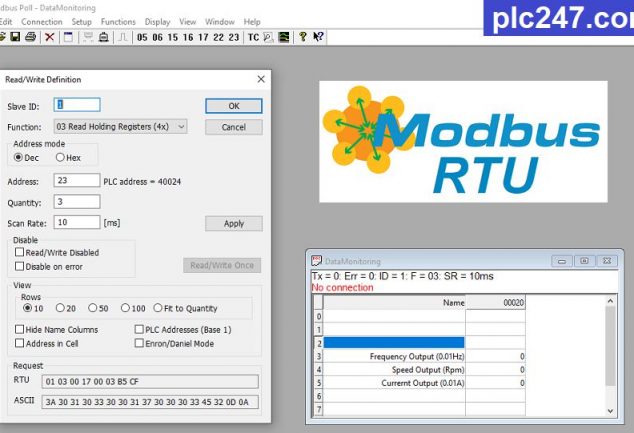Click the ASCII request text box
The image size is (634, 433).
pos(150,402)
